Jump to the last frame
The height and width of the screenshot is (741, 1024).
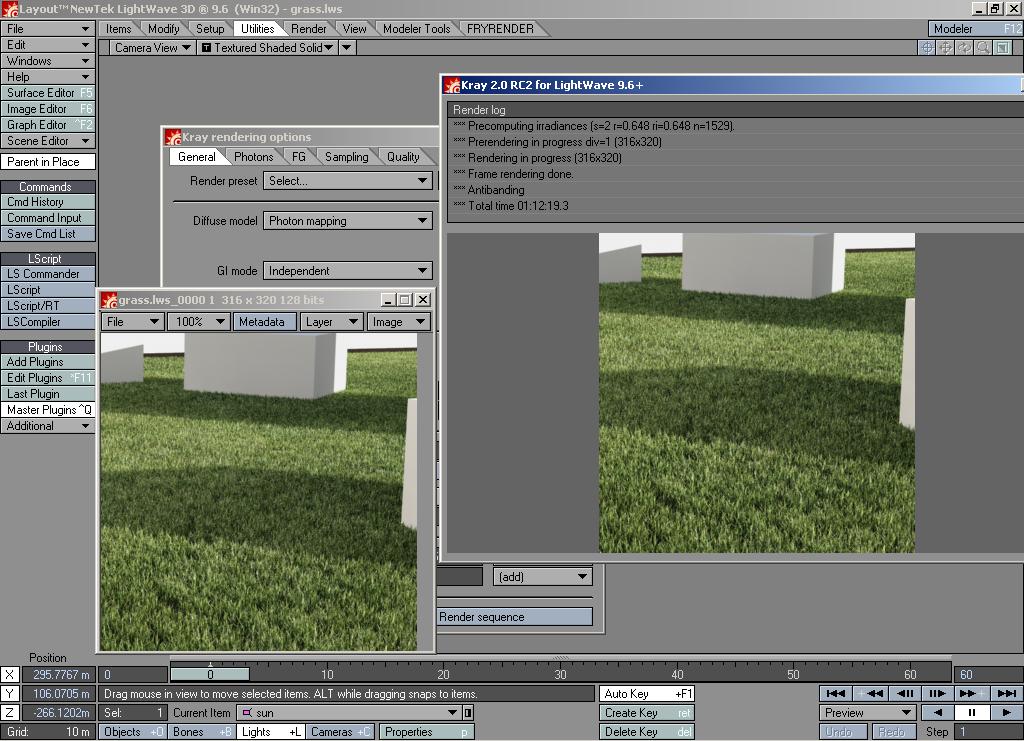(x=1006, y=693)
